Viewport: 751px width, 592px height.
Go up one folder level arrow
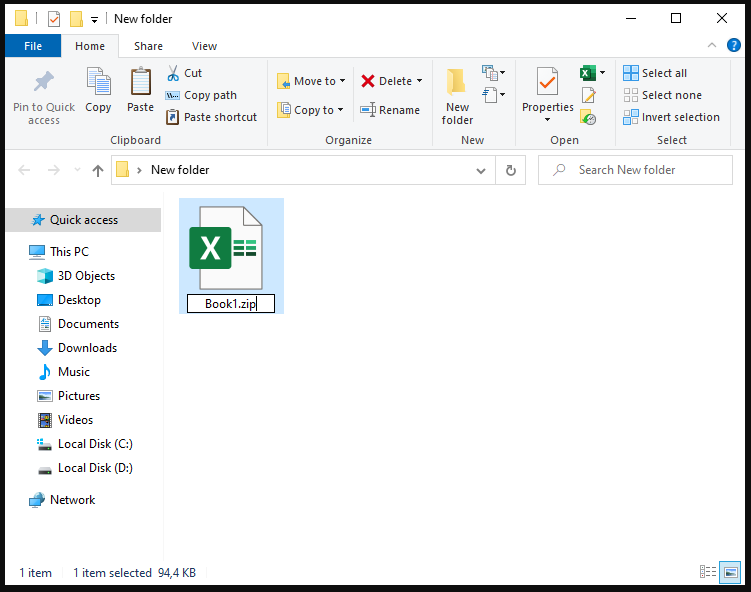click(x=98, y=170)
